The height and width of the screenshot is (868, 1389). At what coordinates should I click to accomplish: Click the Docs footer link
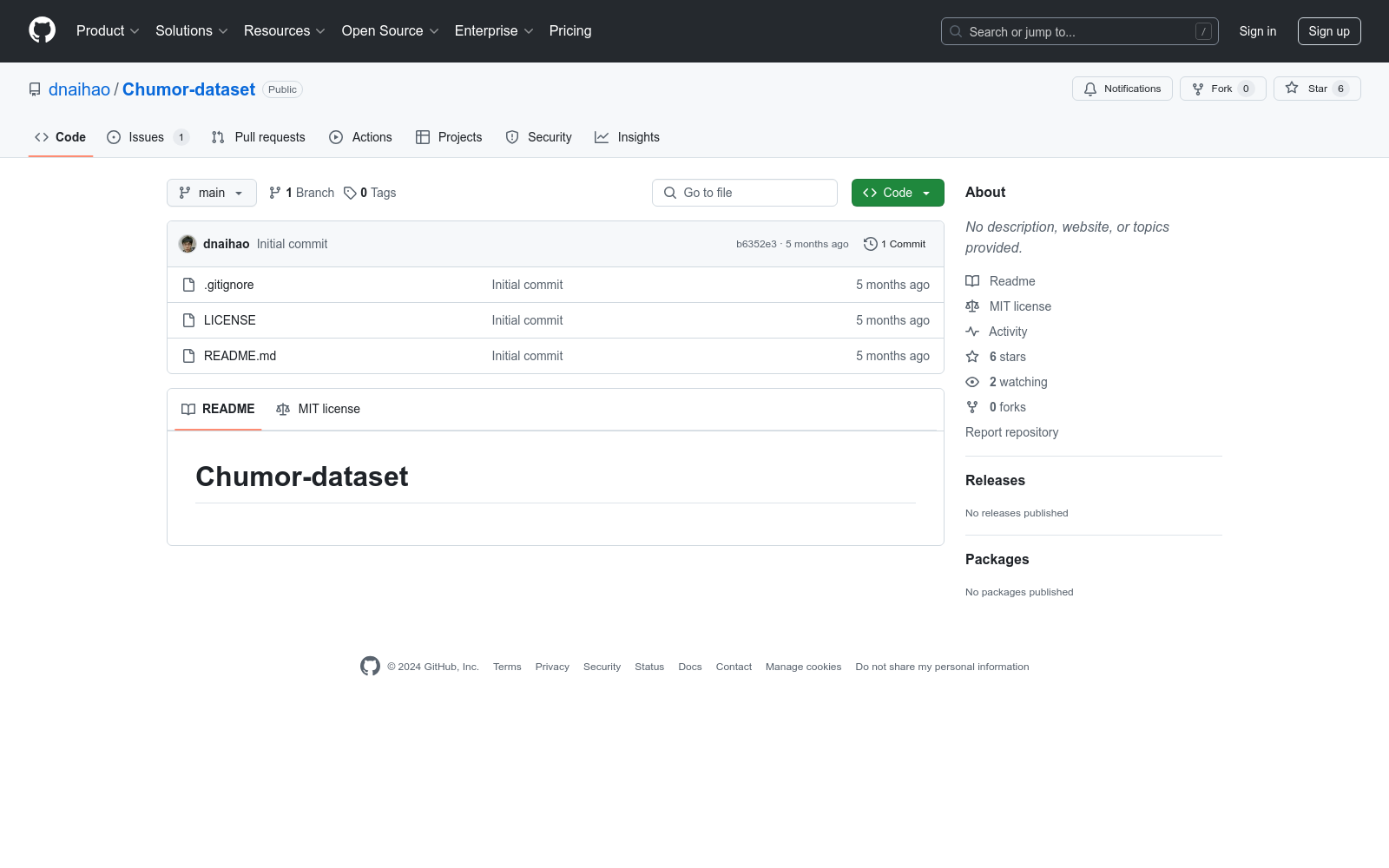point(690,667)
